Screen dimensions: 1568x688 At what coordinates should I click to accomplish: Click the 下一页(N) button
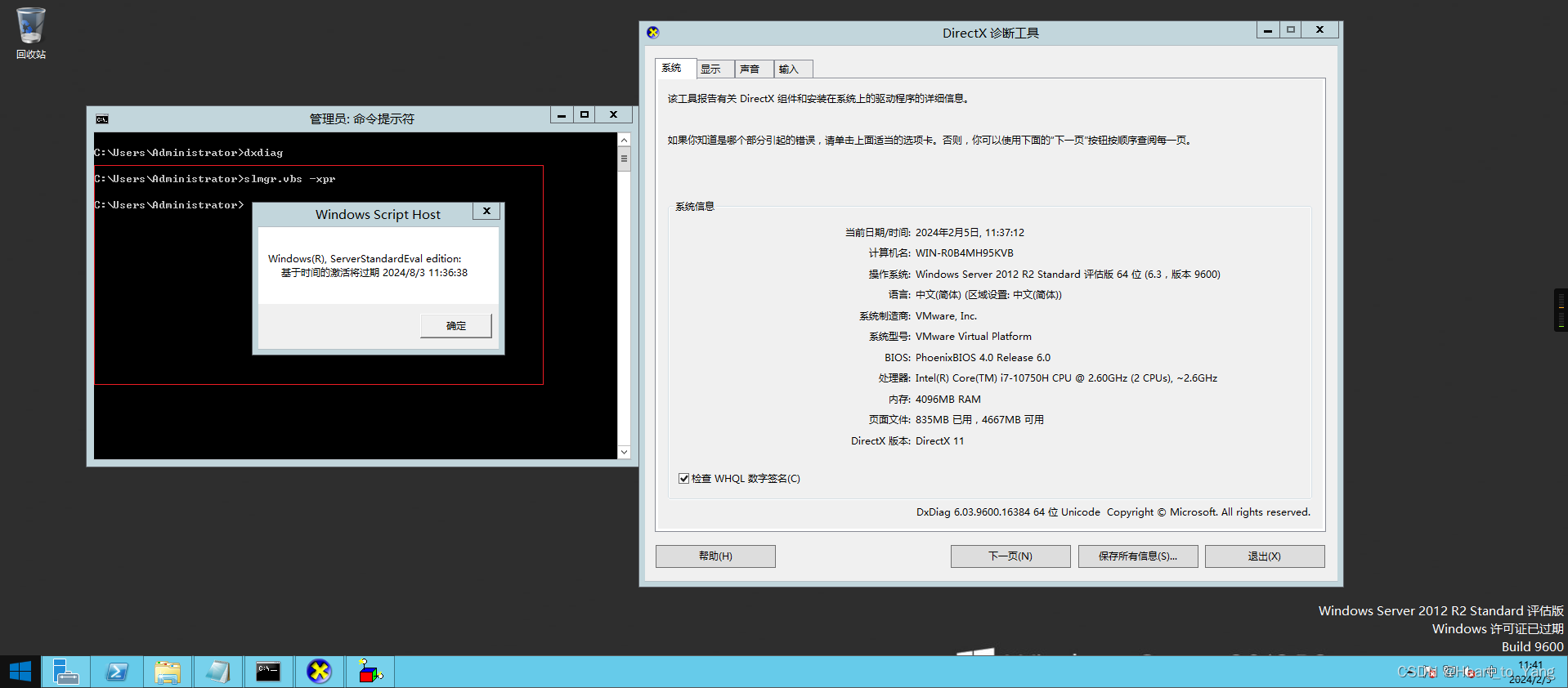pyautogui.click(x=1010, y=556)
